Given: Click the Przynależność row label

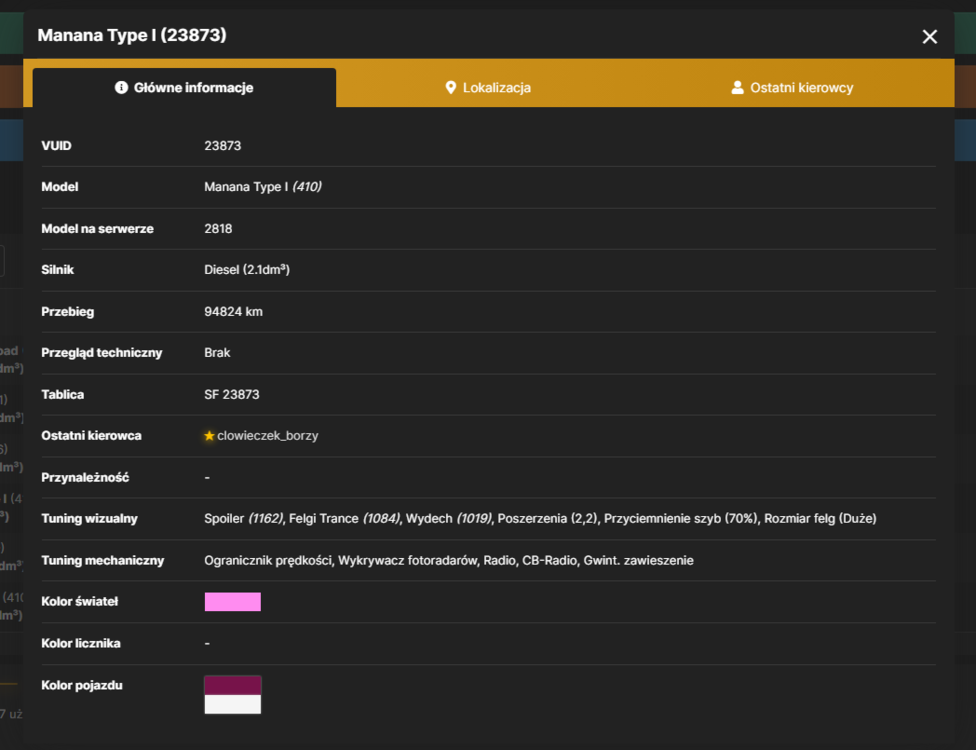Looking at the screenshot, I should pyautogui.click(x=85, y=477).
